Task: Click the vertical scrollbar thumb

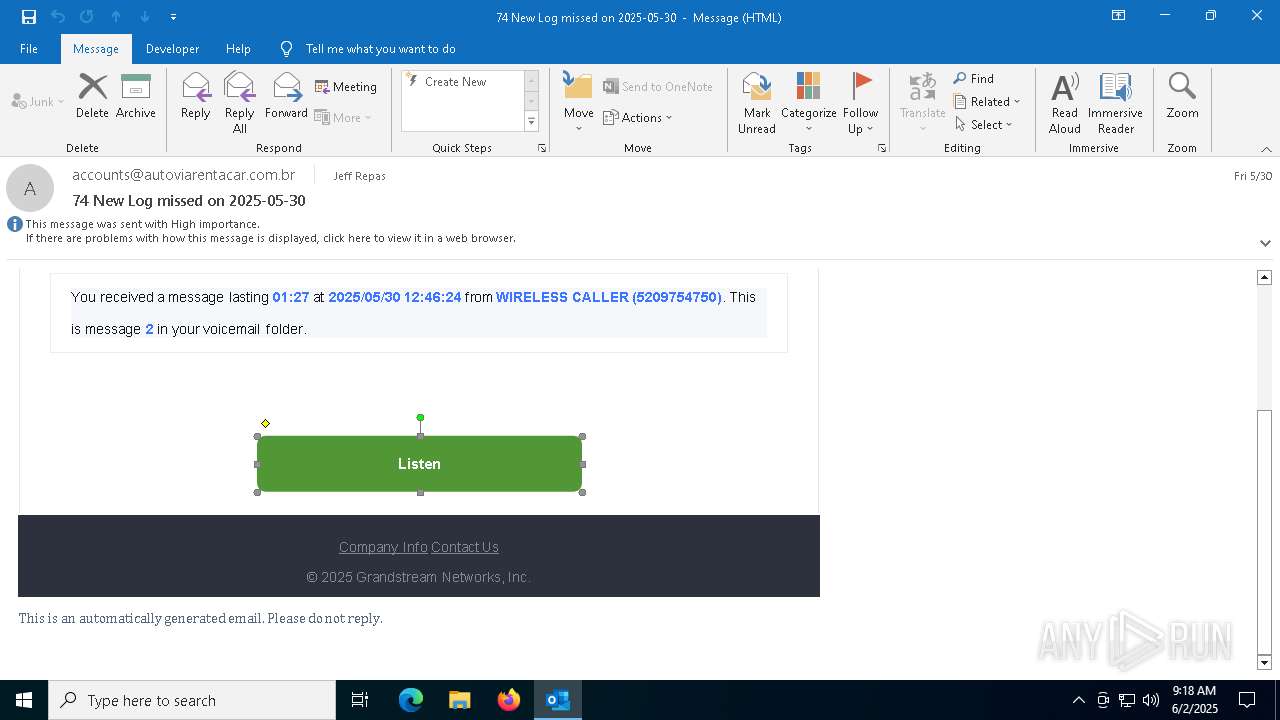Action: [1264, 530]
